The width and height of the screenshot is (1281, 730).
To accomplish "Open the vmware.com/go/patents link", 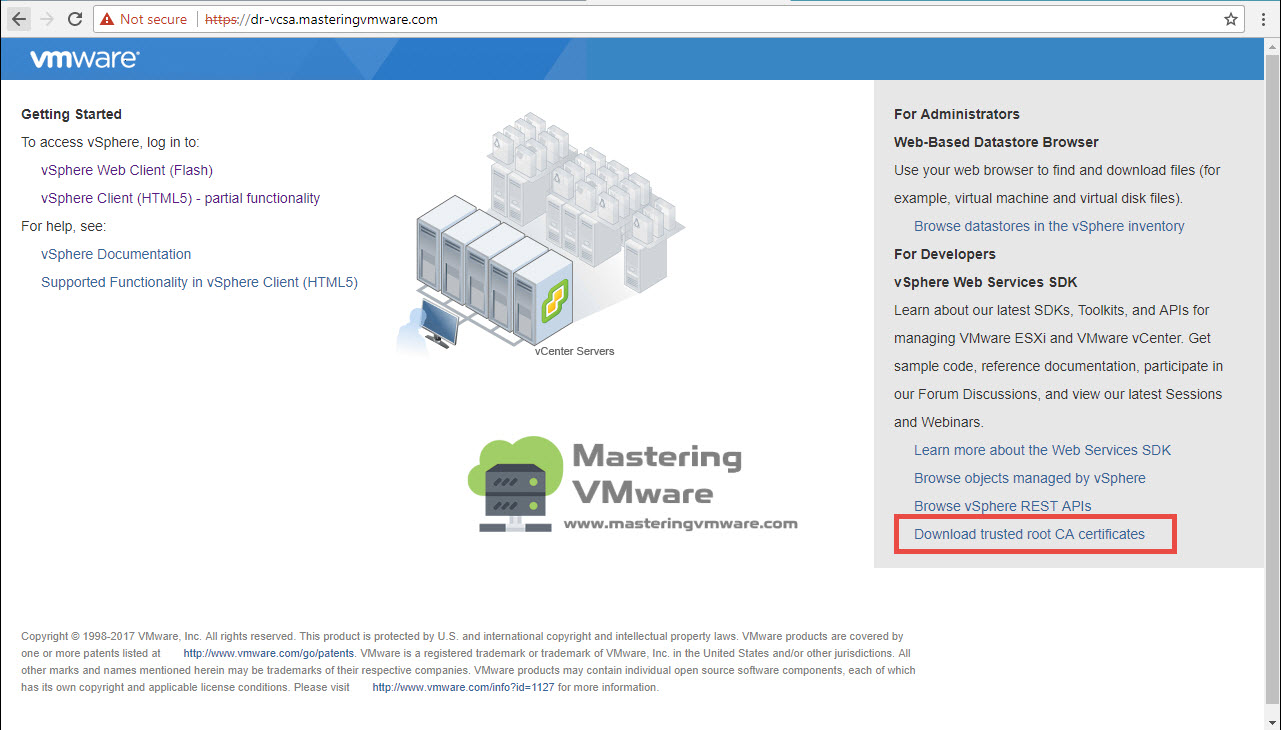I will (x=269, y=653).
